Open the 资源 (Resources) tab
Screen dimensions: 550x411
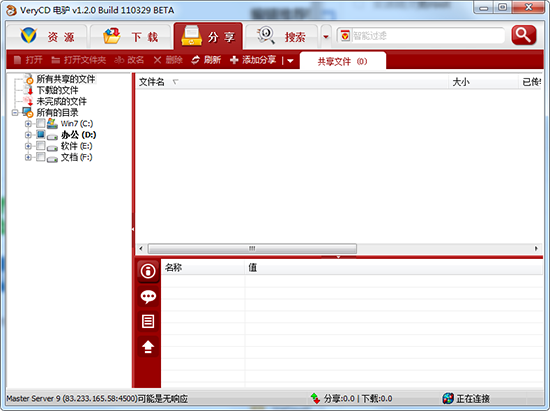pyautogui.click(x=47, y=36)
